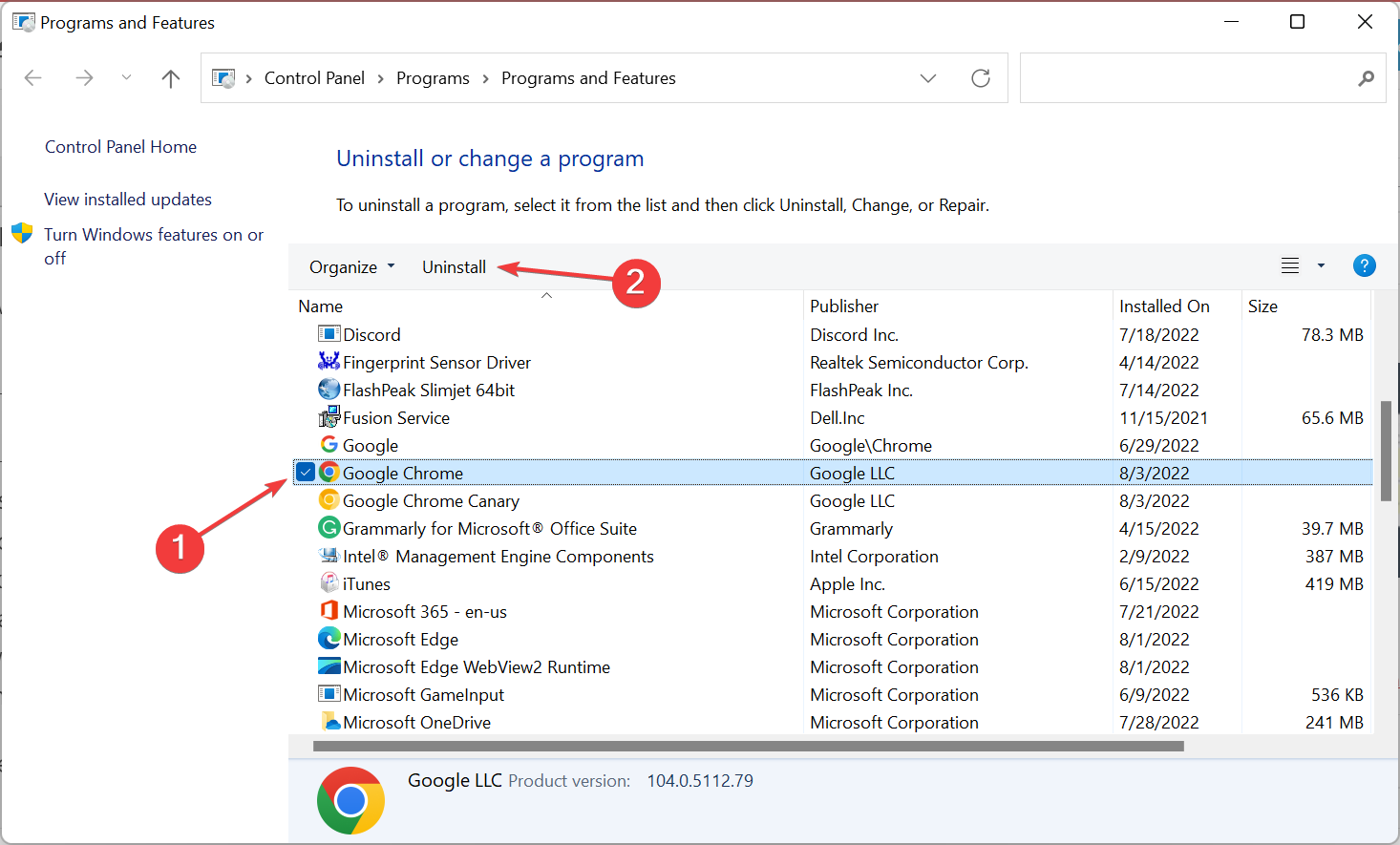Click the Google Chrome Canary icon
Viewport: 1400px width, 845px height.
(329, 500)
